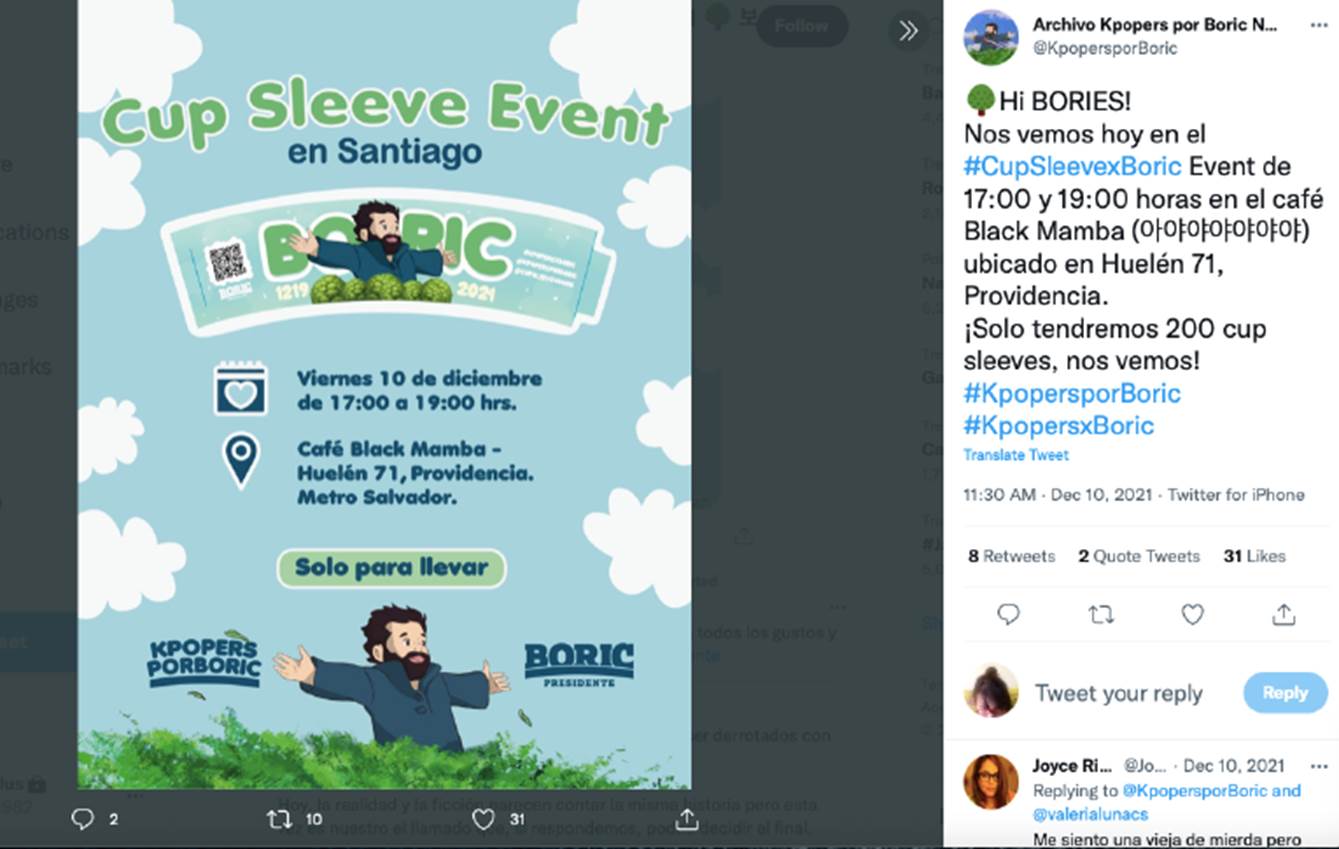Click the reply bubble in tweet panel

coord(1008,614)
